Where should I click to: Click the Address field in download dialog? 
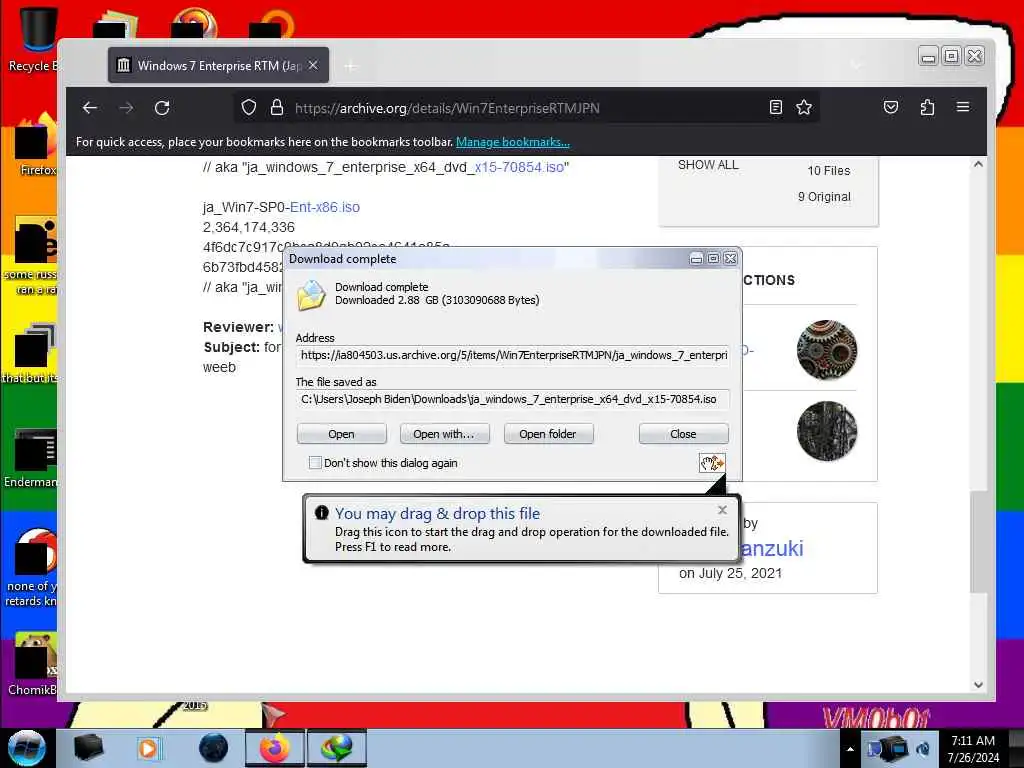513,355
